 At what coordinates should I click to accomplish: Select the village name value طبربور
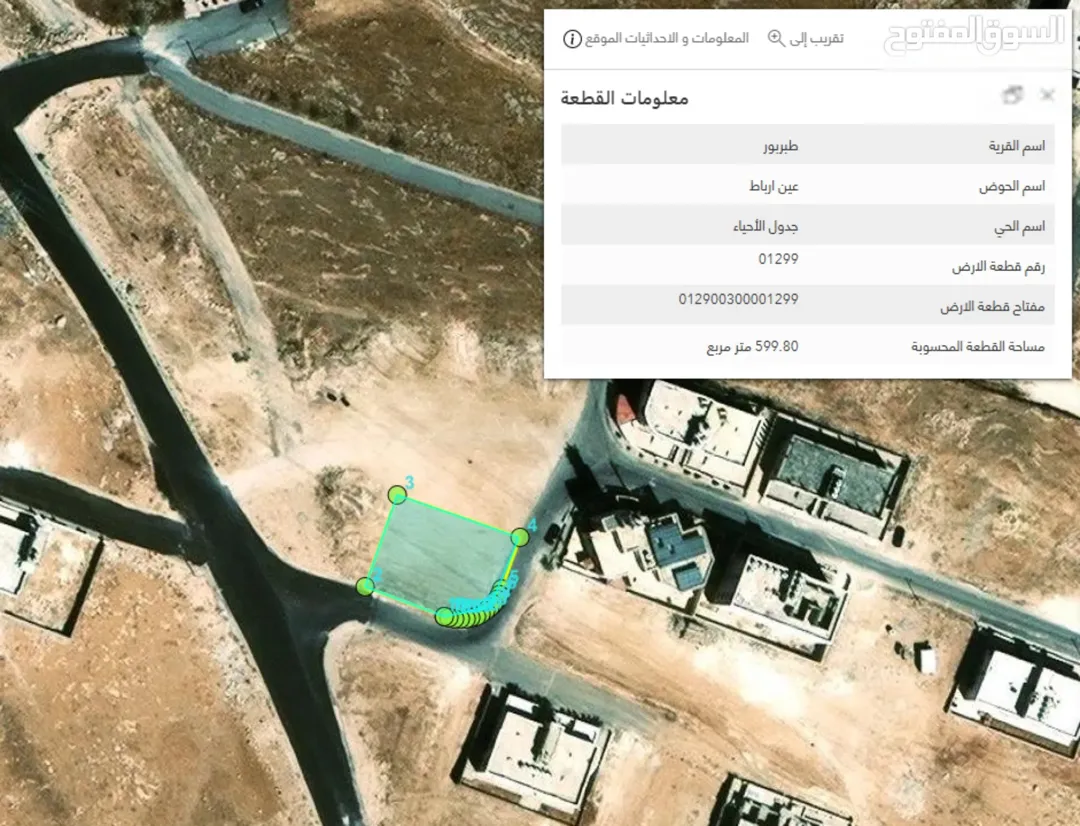coord(780,147)
